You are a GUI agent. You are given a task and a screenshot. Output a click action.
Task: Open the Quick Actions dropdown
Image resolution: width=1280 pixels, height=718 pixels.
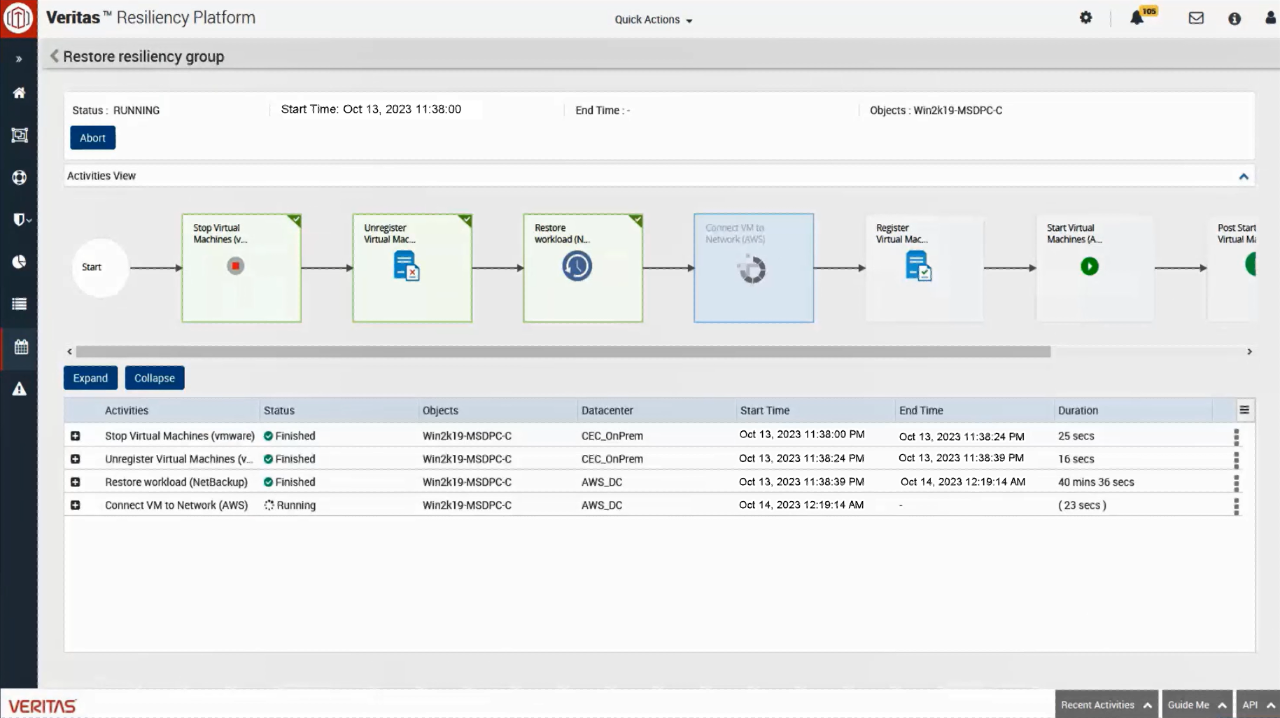point(653,20)
